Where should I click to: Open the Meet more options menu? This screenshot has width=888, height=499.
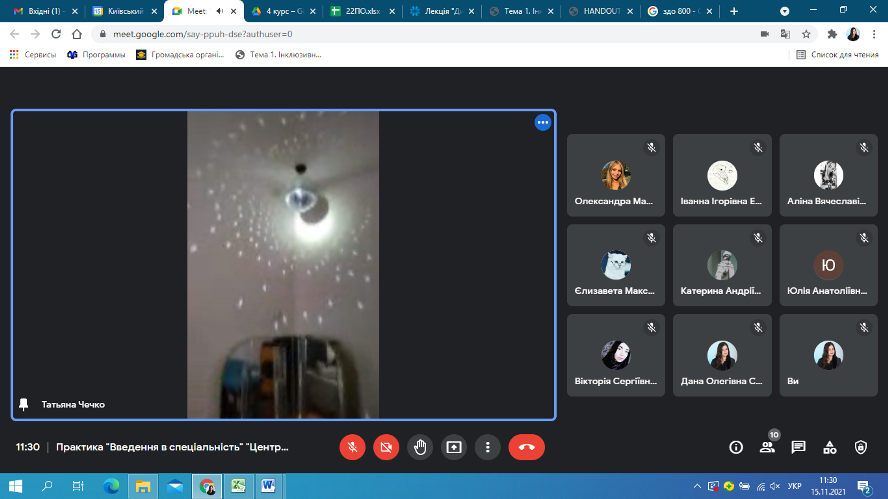[x=488, y=447]
